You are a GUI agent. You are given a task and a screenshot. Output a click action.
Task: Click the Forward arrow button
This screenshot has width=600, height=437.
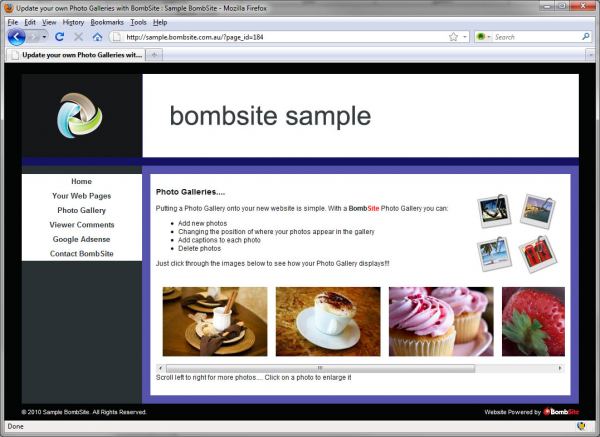click(x=33, y=37)
